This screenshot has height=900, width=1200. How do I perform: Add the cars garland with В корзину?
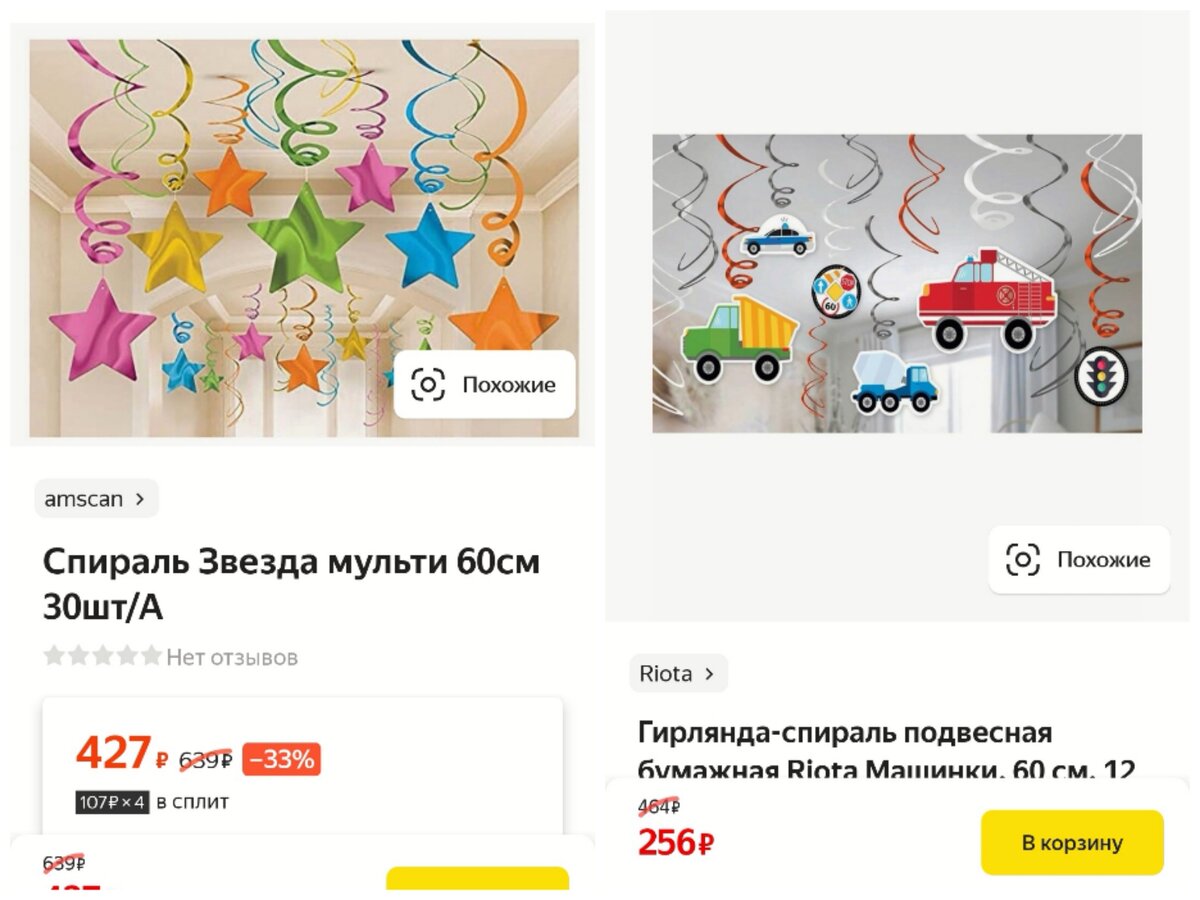[1072, 842]
